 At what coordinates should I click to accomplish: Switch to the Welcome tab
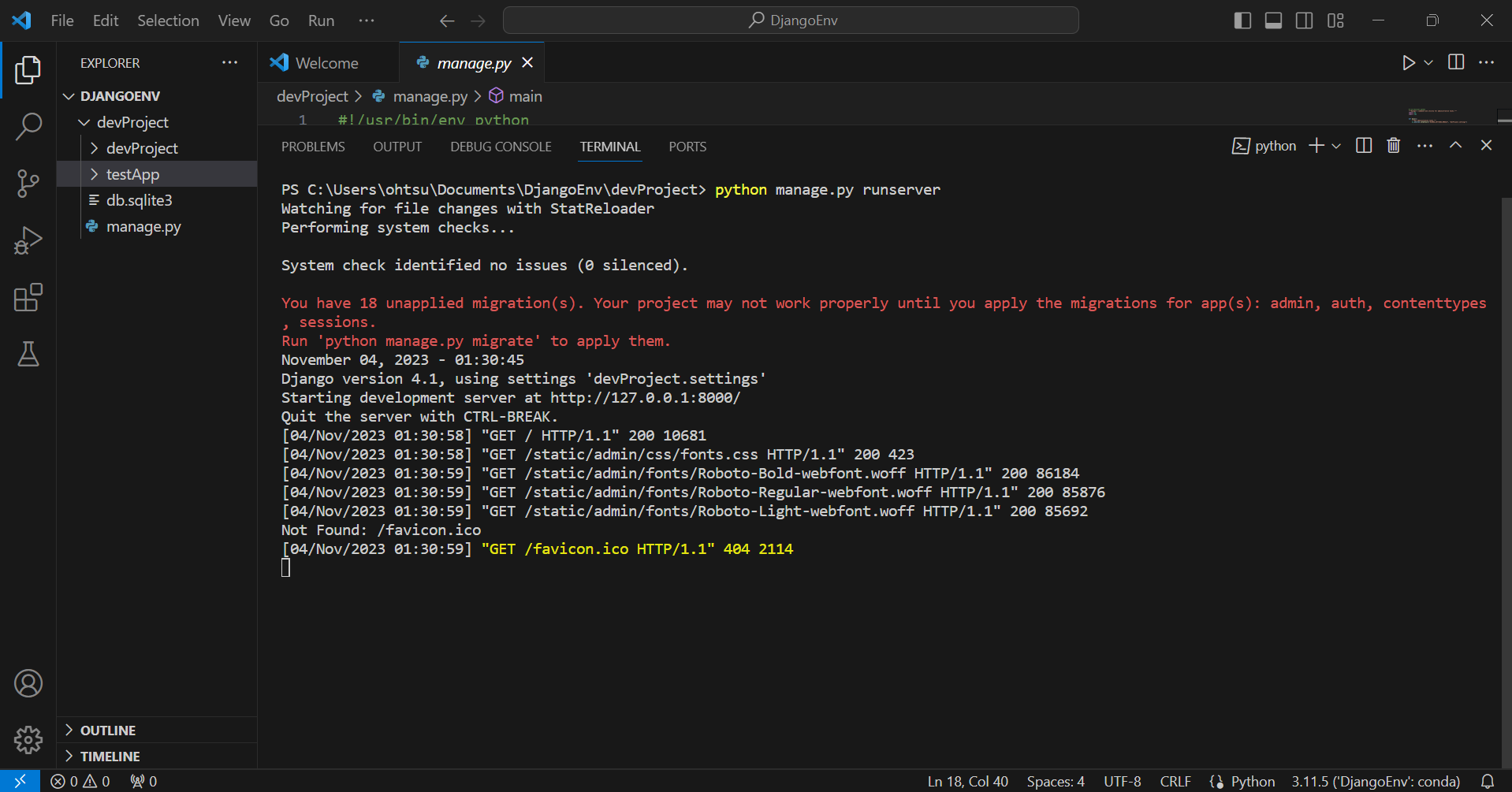click(326, 62)
